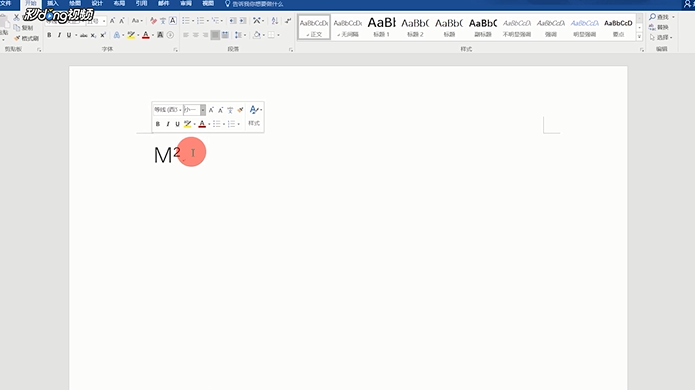Decrease paragraph indent
Image resolution: width=695 pixels, height=390 pixels.
coord(233,21)
